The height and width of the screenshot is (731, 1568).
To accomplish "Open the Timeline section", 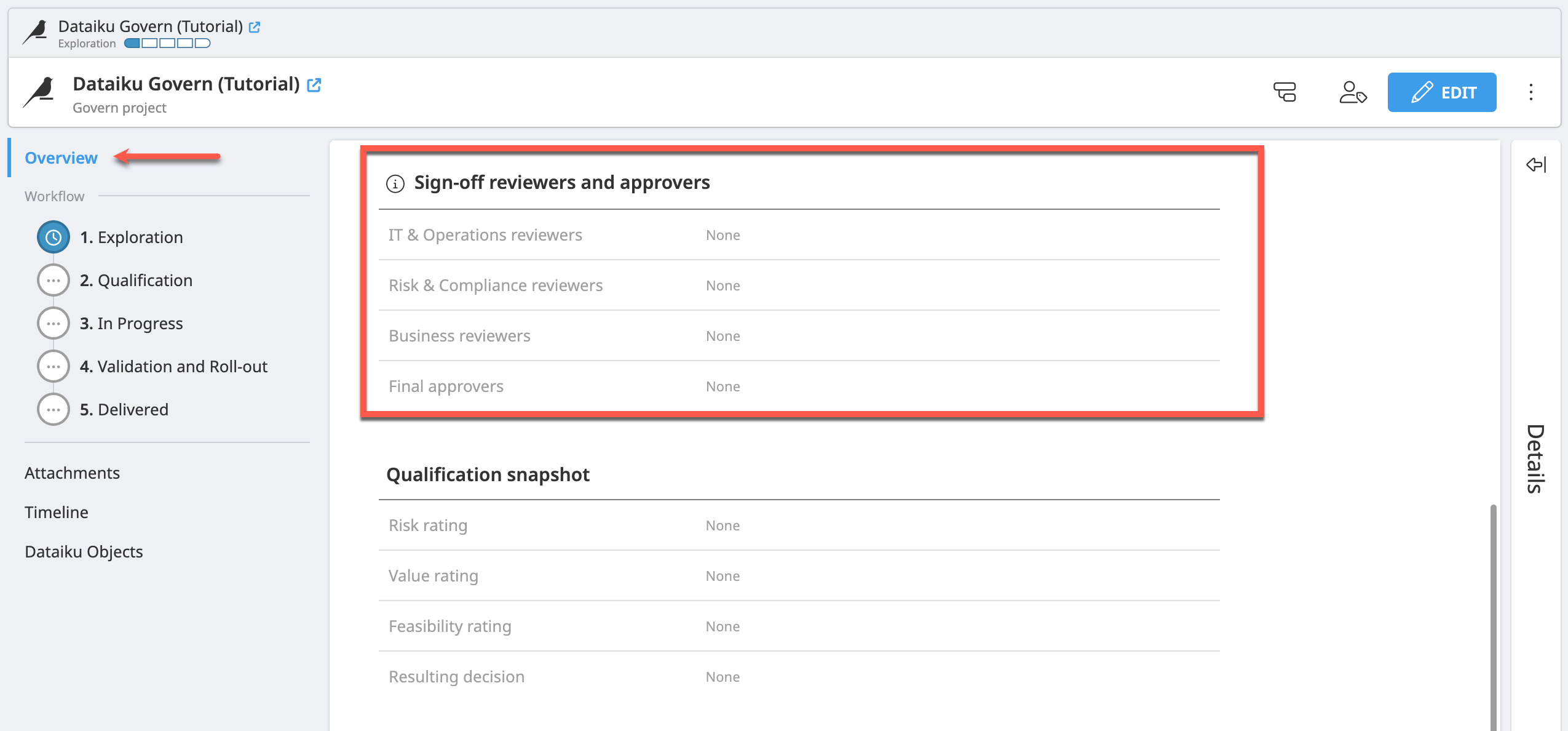I will coord(57,513).
